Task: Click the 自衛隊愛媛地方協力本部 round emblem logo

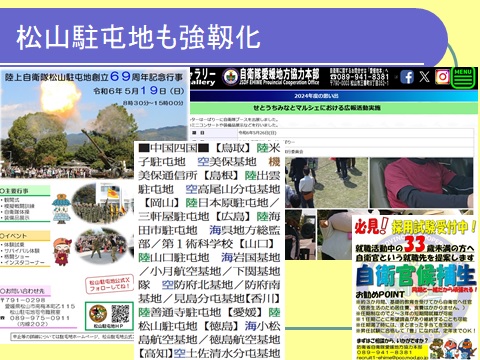Action: click(x=230, y=77)
